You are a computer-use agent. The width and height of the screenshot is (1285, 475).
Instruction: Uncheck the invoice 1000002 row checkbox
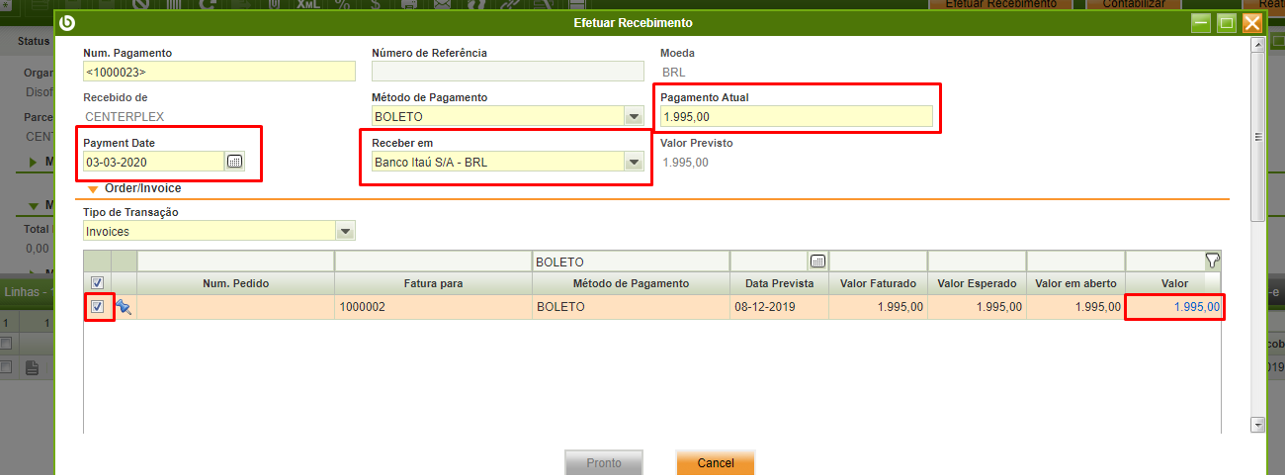tap(97, 307)
